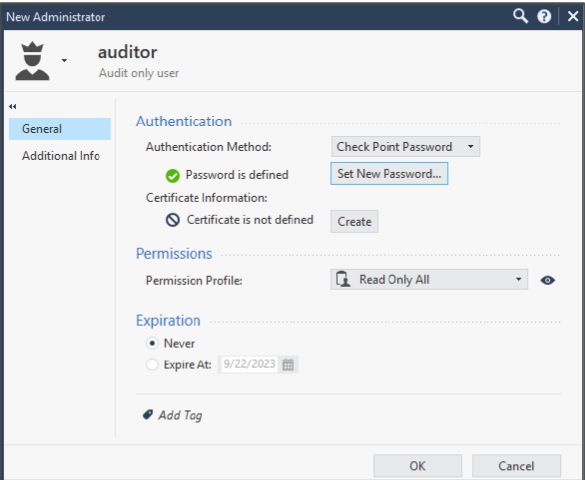Image resolution: width=585 pixels, height=480 pixels.
Task: View permission profile with eye icon
Action: [547, 280]
